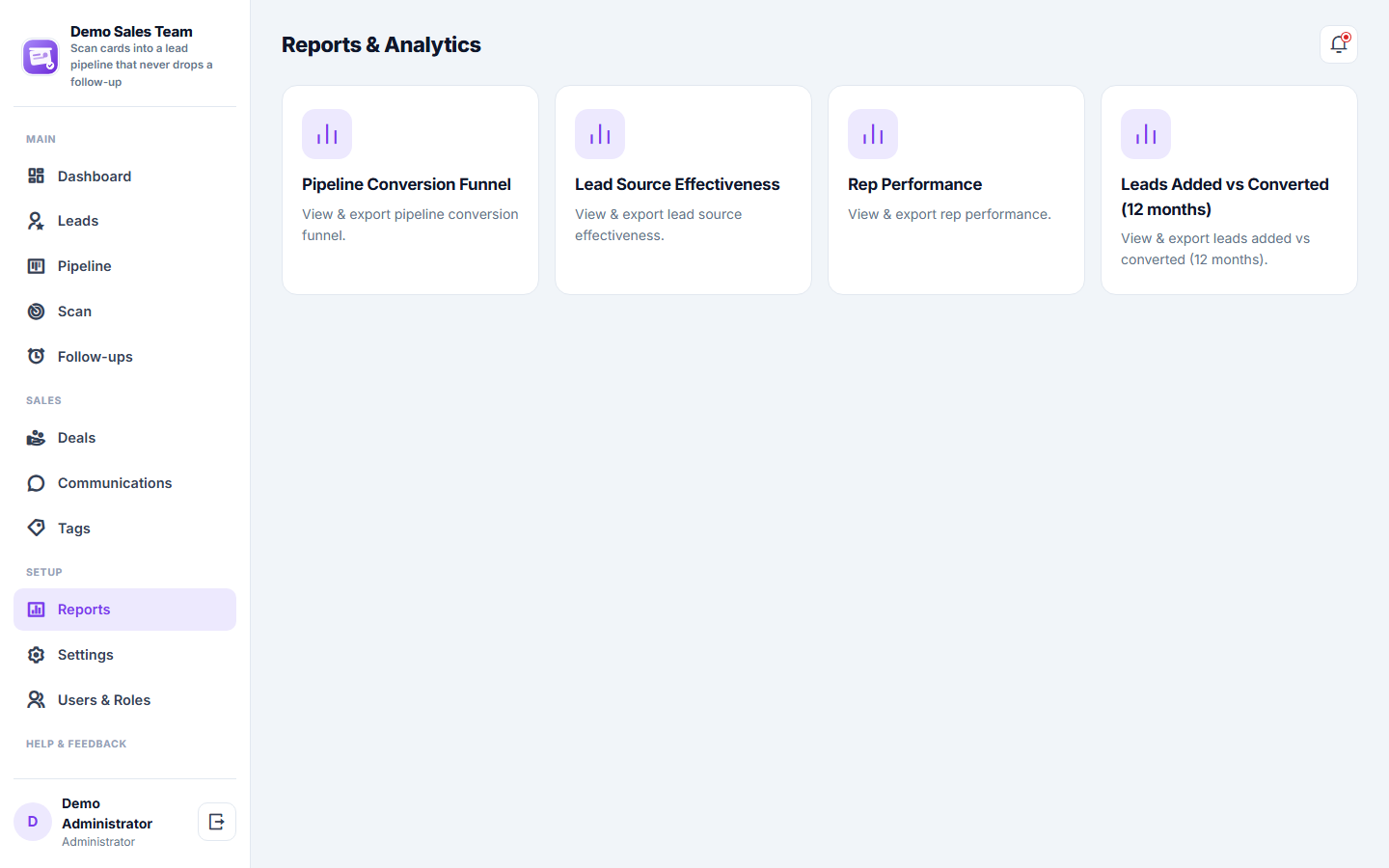1389x868 pixels.
Task: Select Follow-ups from the sidebar
Action: pos(124,357)
